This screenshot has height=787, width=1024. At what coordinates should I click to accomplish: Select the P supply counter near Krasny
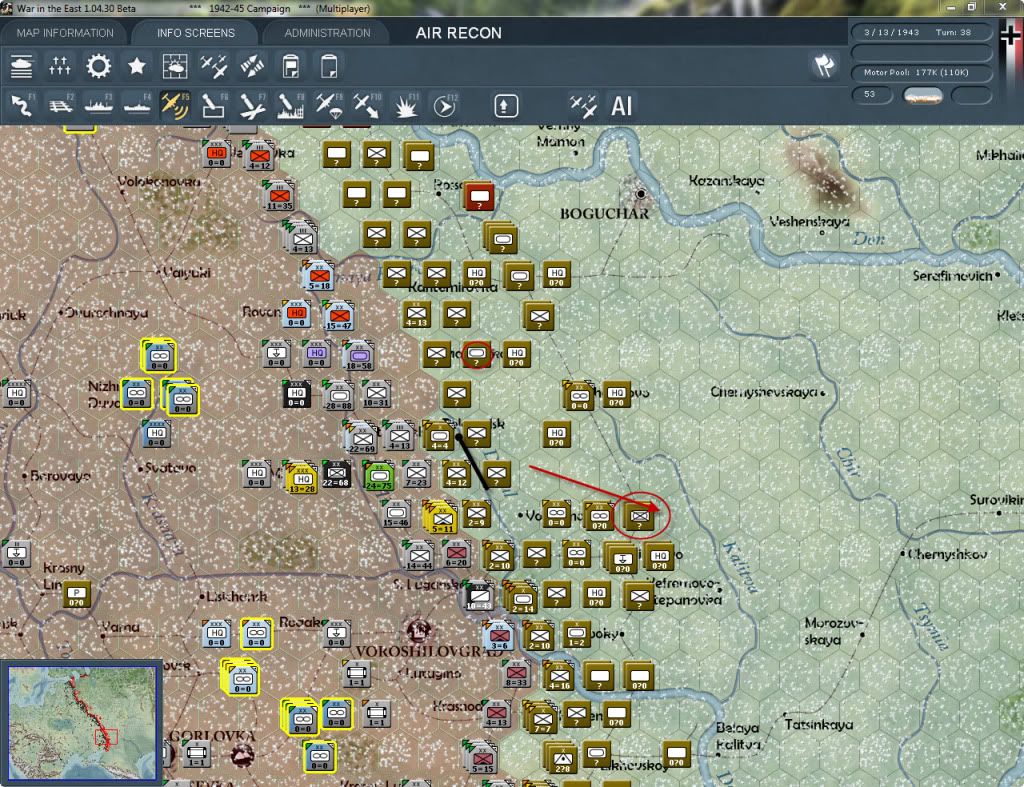click(x=76, y=594)
